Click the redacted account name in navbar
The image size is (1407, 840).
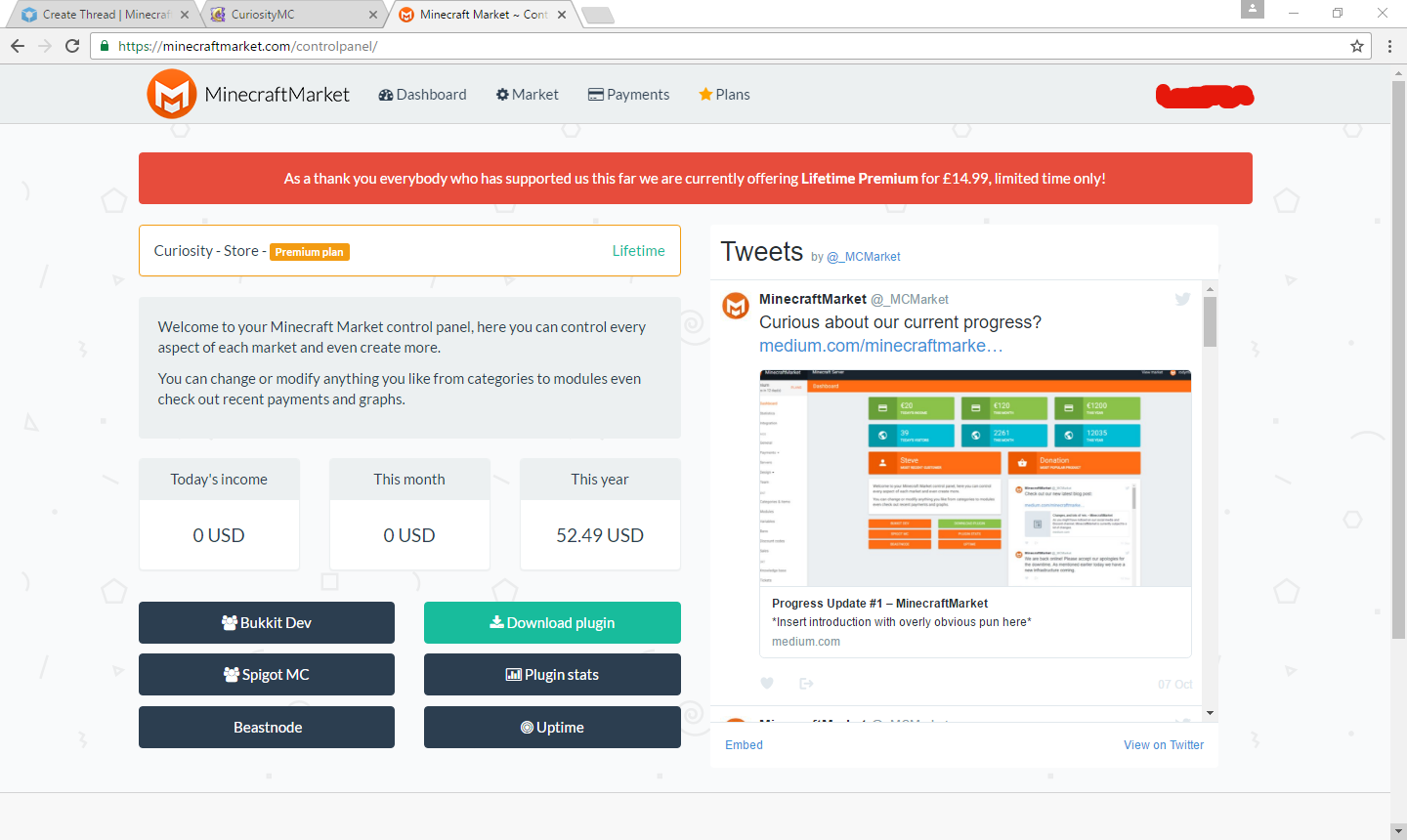point(1205,96)
